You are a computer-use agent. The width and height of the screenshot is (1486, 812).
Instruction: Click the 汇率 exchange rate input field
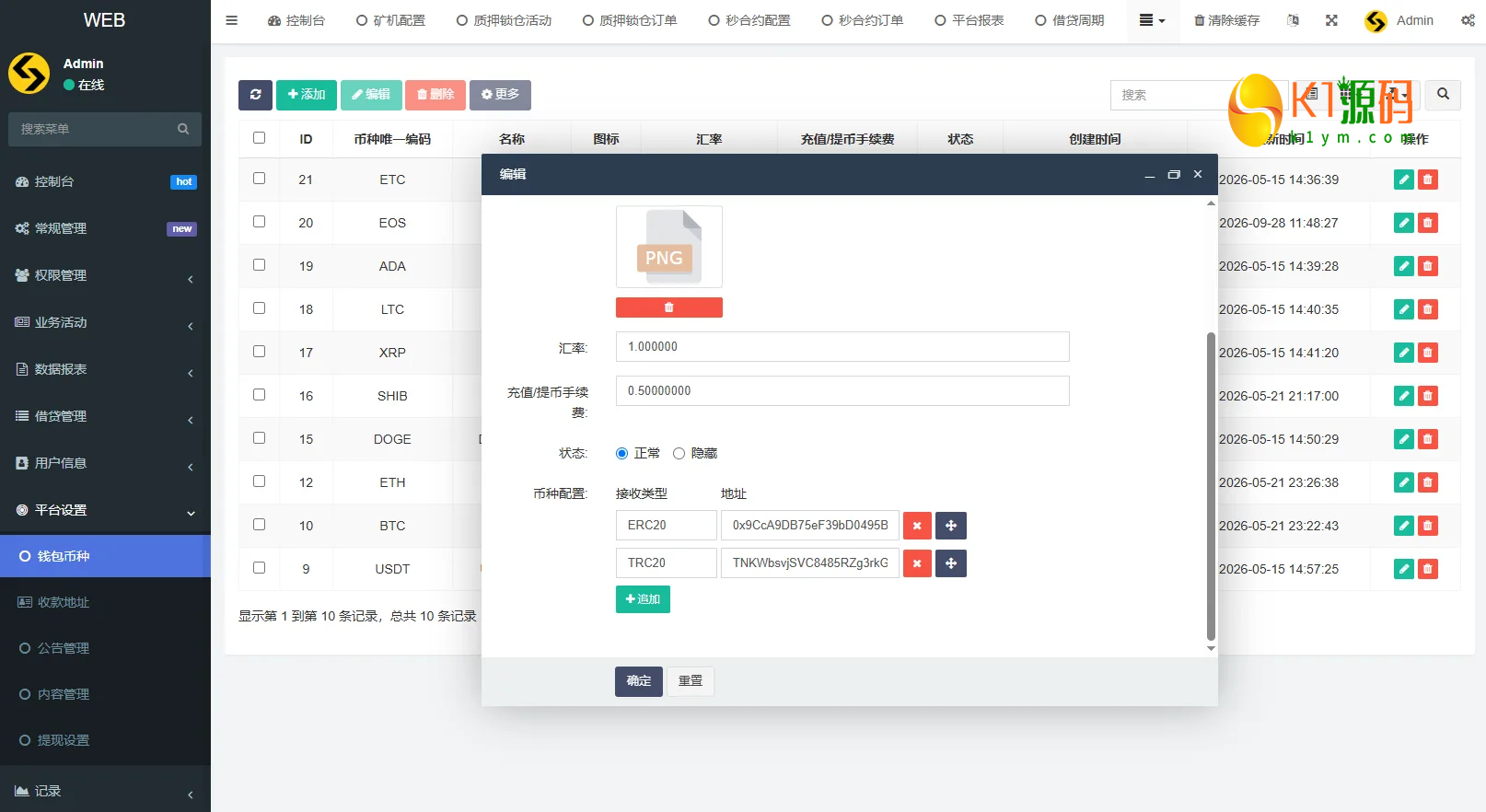point(842,347)
